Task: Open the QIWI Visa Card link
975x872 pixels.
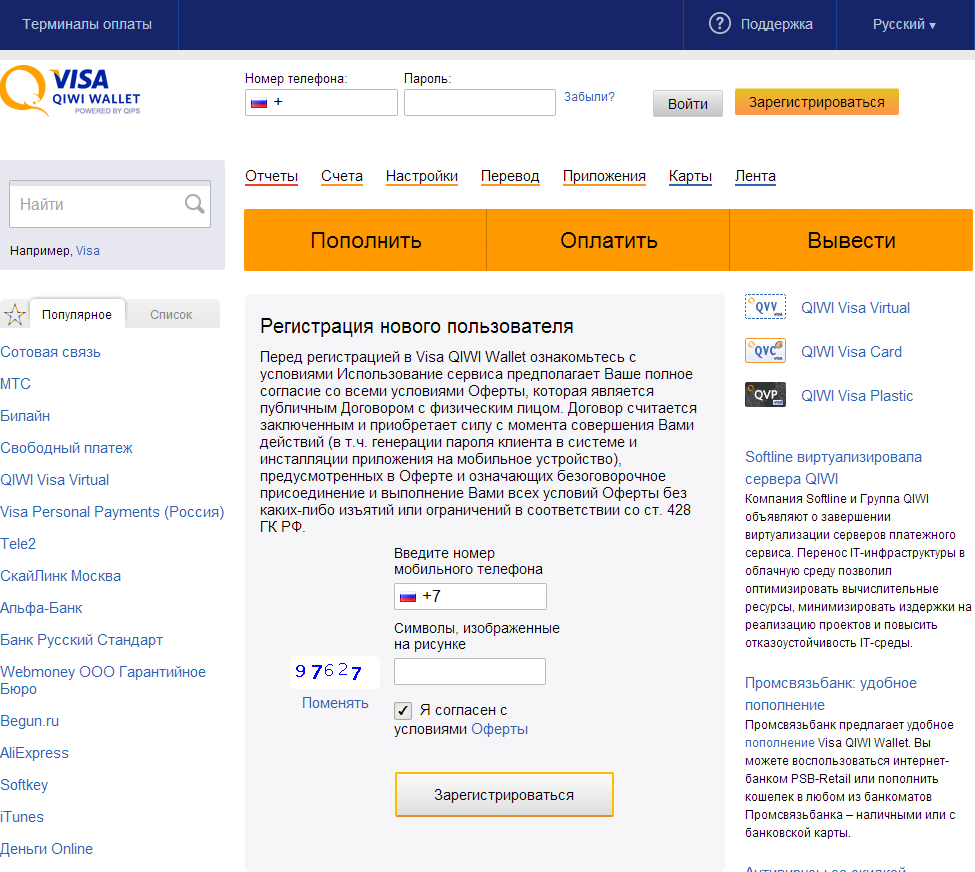Action: (851, 352)
